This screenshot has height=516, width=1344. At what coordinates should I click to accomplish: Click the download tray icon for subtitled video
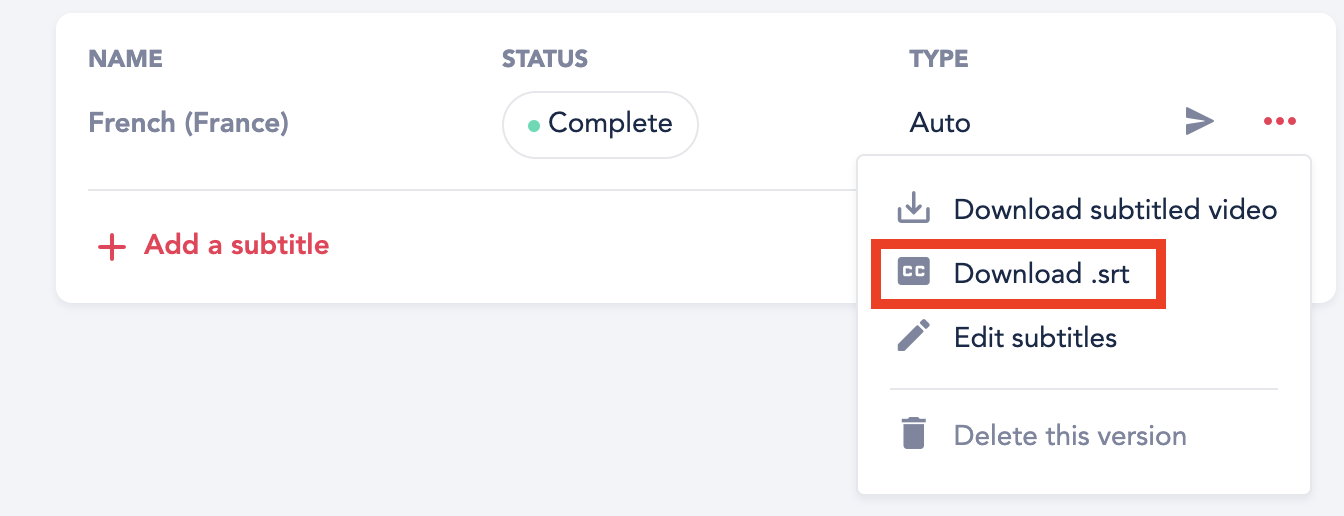click(913, 209)
